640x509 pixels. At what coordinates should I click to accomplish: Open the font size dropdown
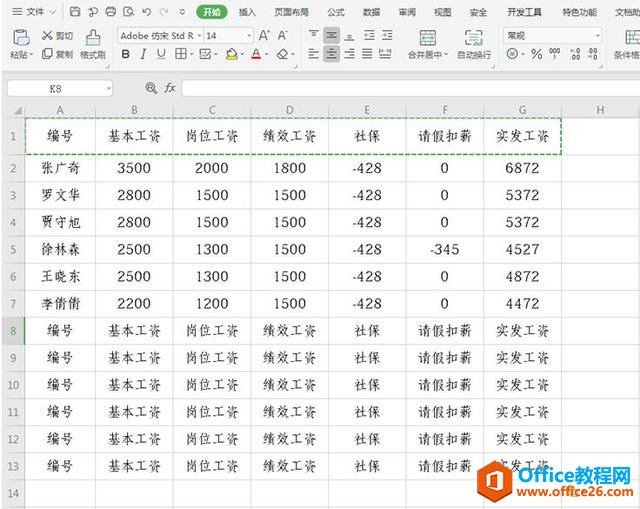click(x=249, y=36)
